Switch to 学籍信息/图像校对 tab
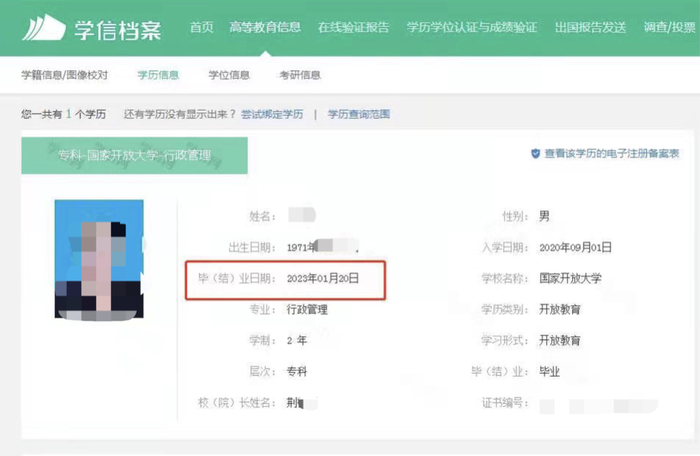 tap(64, 75)
